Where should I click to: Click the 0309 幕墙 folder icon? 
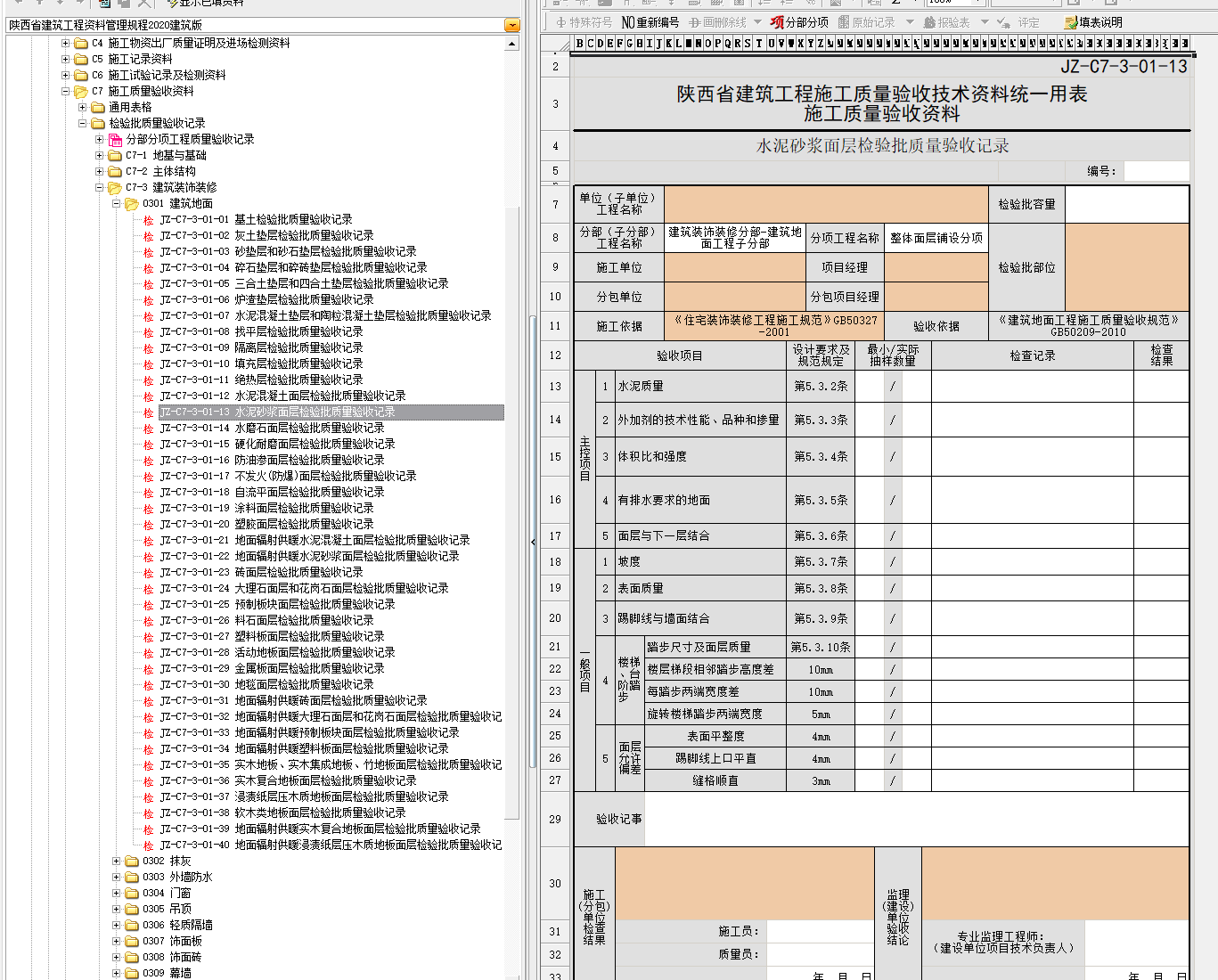[132, 973]
